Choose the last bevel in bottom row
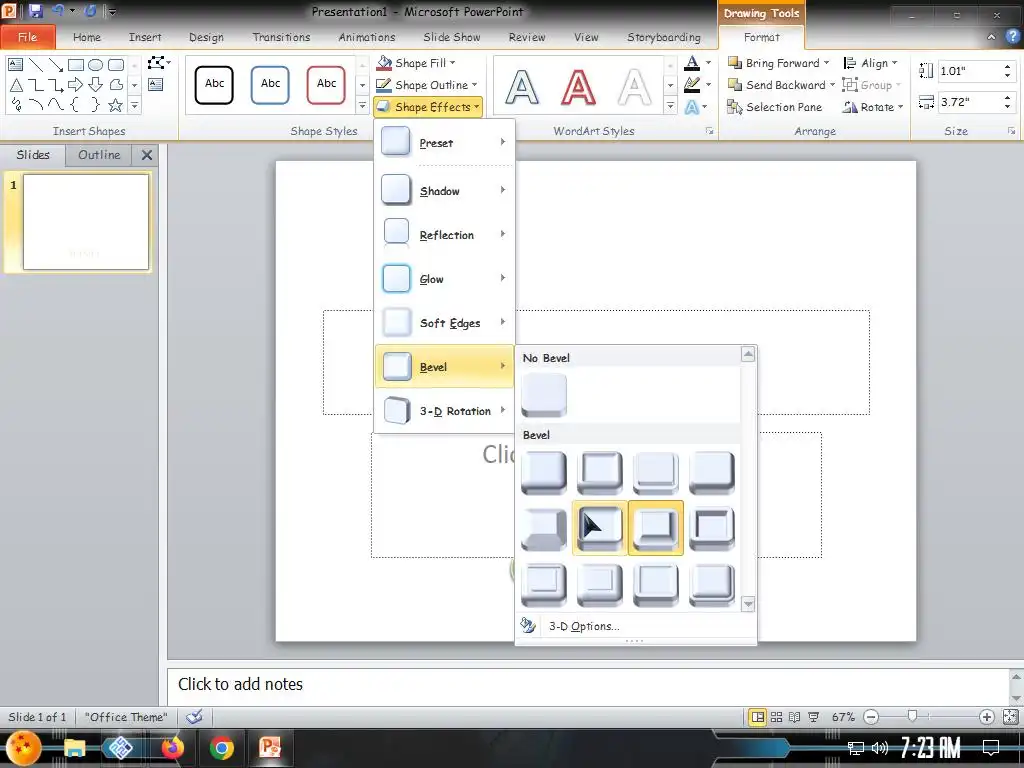The height and width of the screenshot is (768, 1024). click(712, 584)
